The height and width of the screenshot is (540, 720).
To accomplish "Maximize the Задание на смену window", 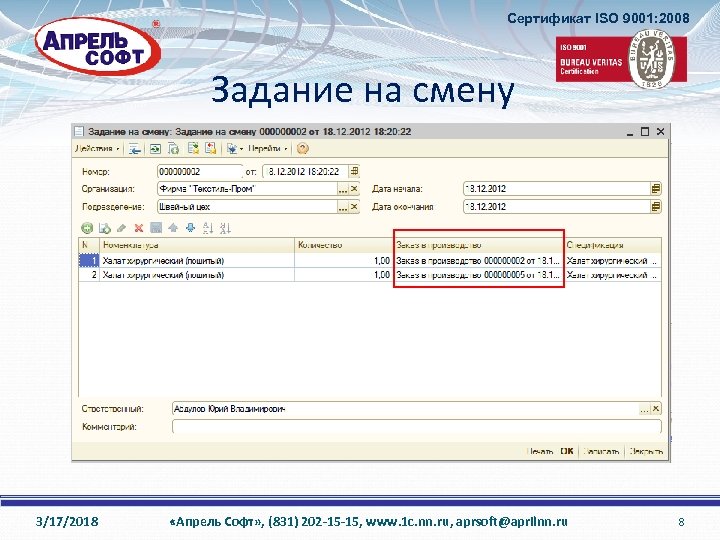I will tap(645, 132).
